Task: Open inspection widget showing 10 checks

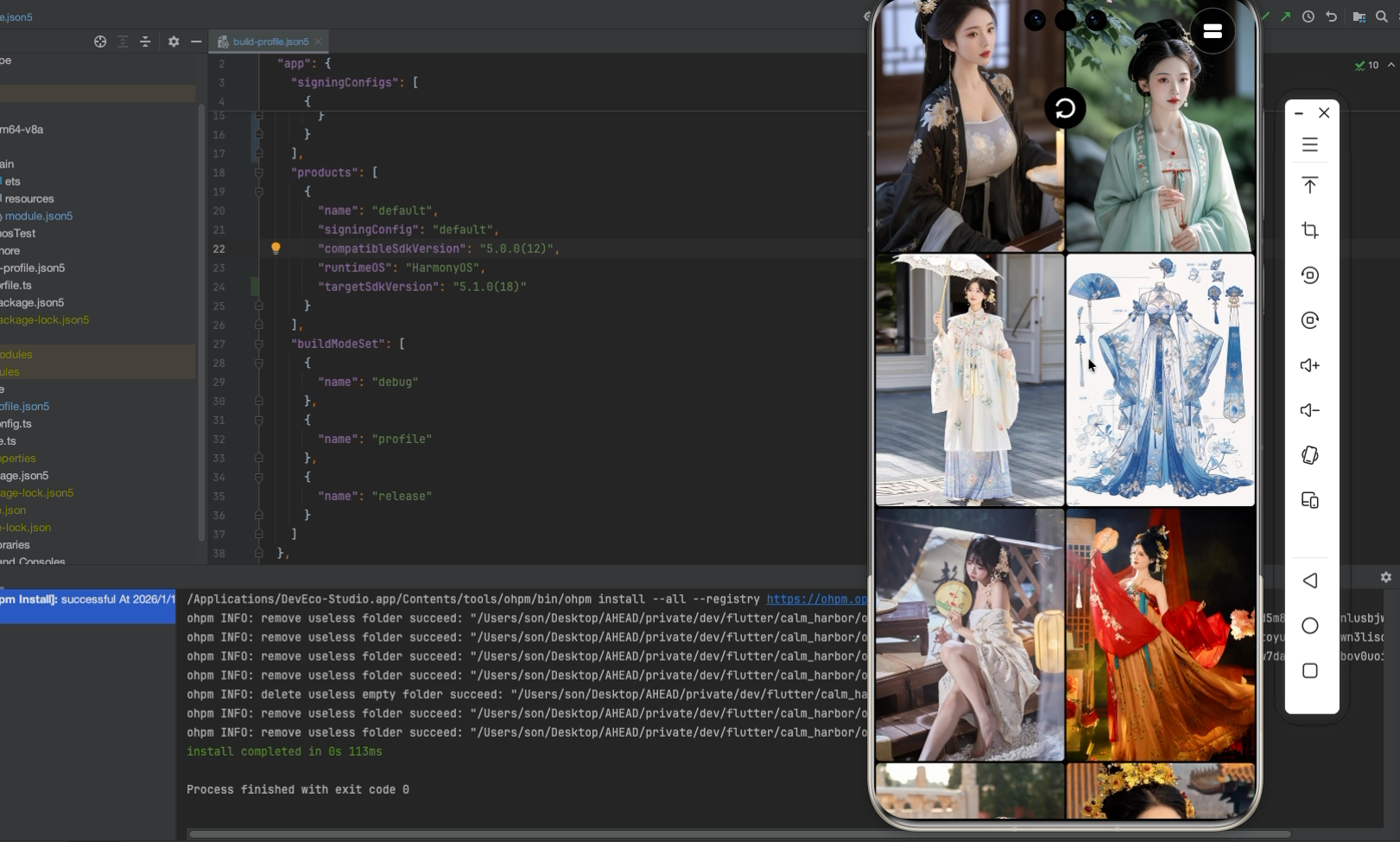Action: tap(1367, 65)
